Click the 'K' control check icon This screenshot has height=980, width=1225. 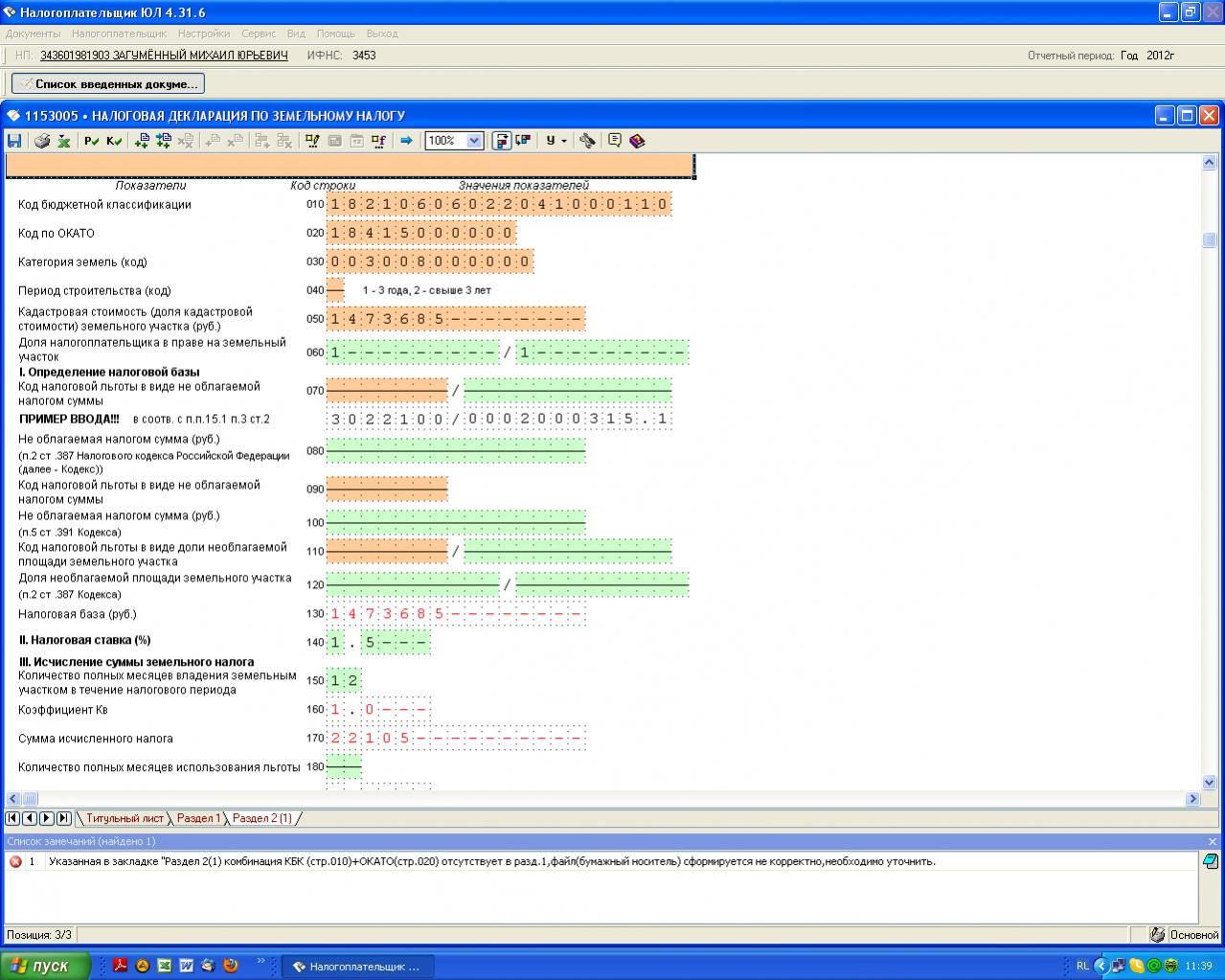tap(115, 141)
